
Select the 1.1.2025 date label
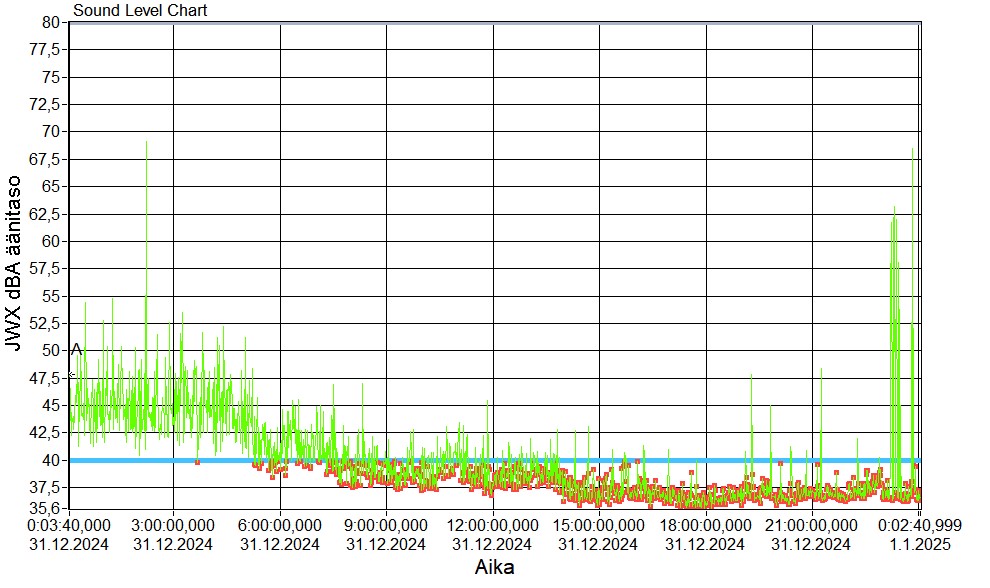point(914,544)
